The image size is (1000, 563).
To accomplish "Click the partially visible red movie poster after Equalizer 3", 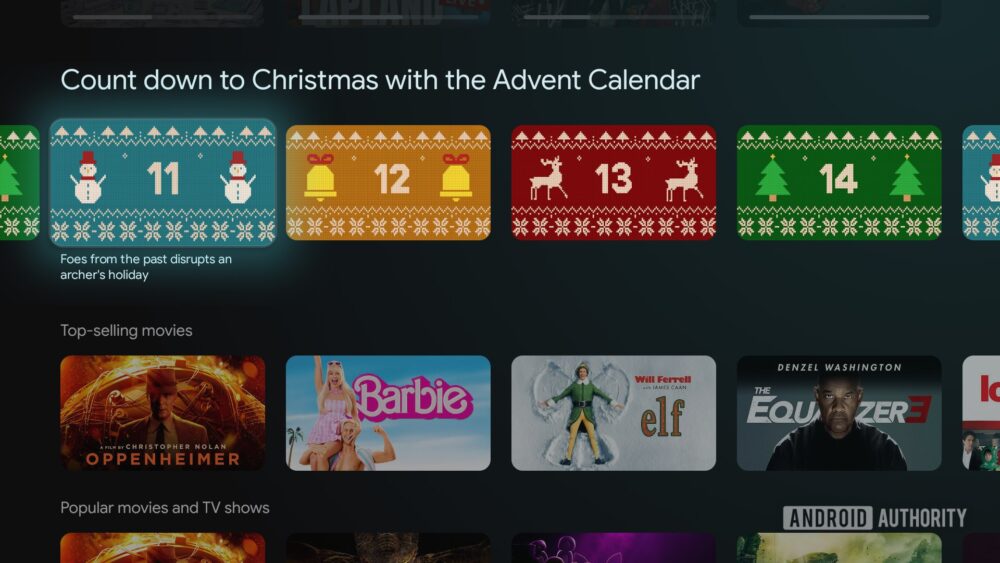I will coord(981,413).
